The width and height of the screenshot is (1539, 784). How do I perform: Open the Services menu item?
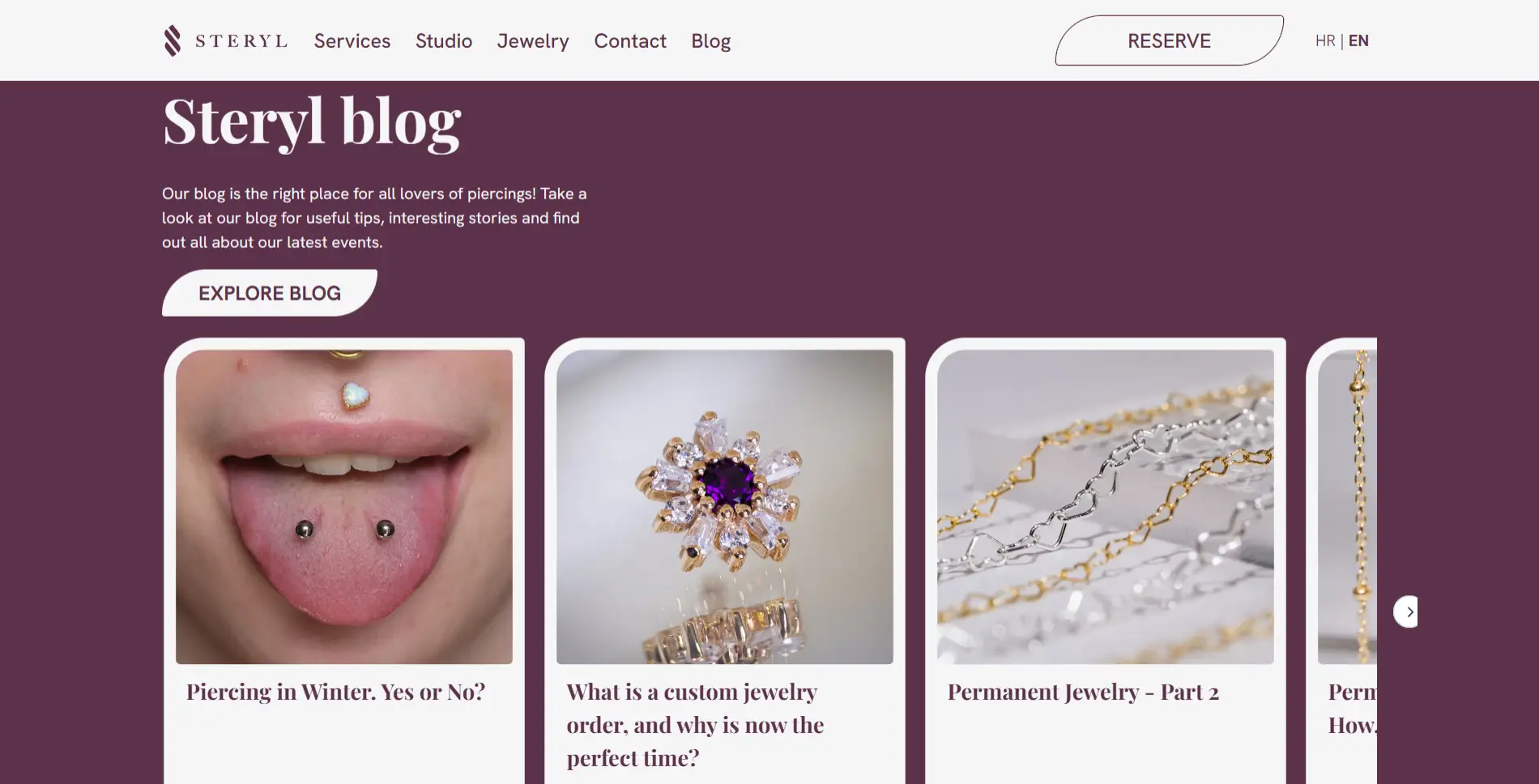click(x=352, y=41)
